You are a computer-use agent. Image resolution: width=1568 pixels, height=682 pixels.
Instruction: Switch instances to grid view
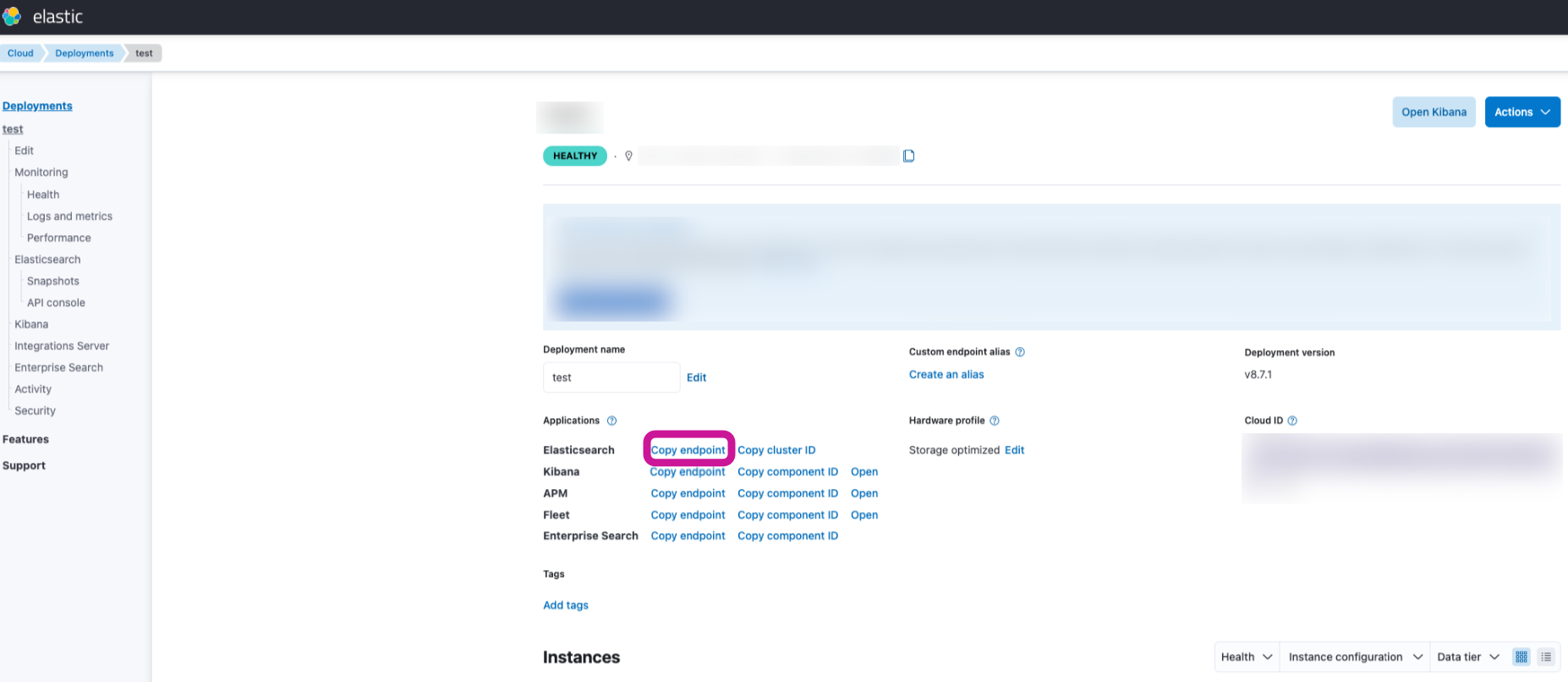(x=1521, y=657)
